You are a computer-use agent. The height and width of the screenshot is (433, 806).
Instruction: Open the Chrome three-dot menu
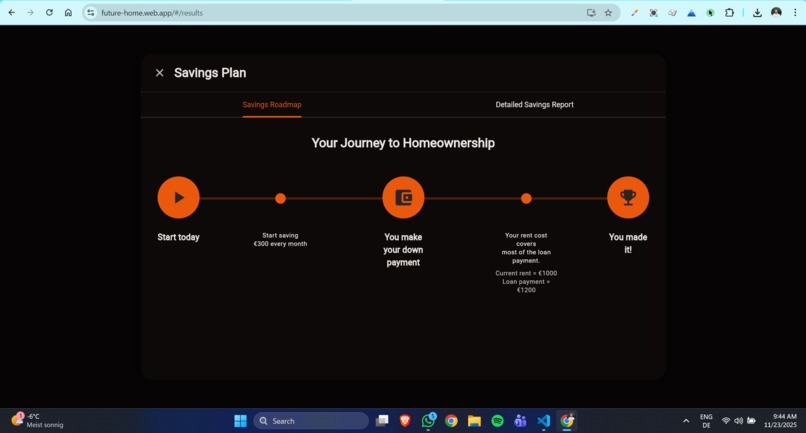click(x=795, y=13)
